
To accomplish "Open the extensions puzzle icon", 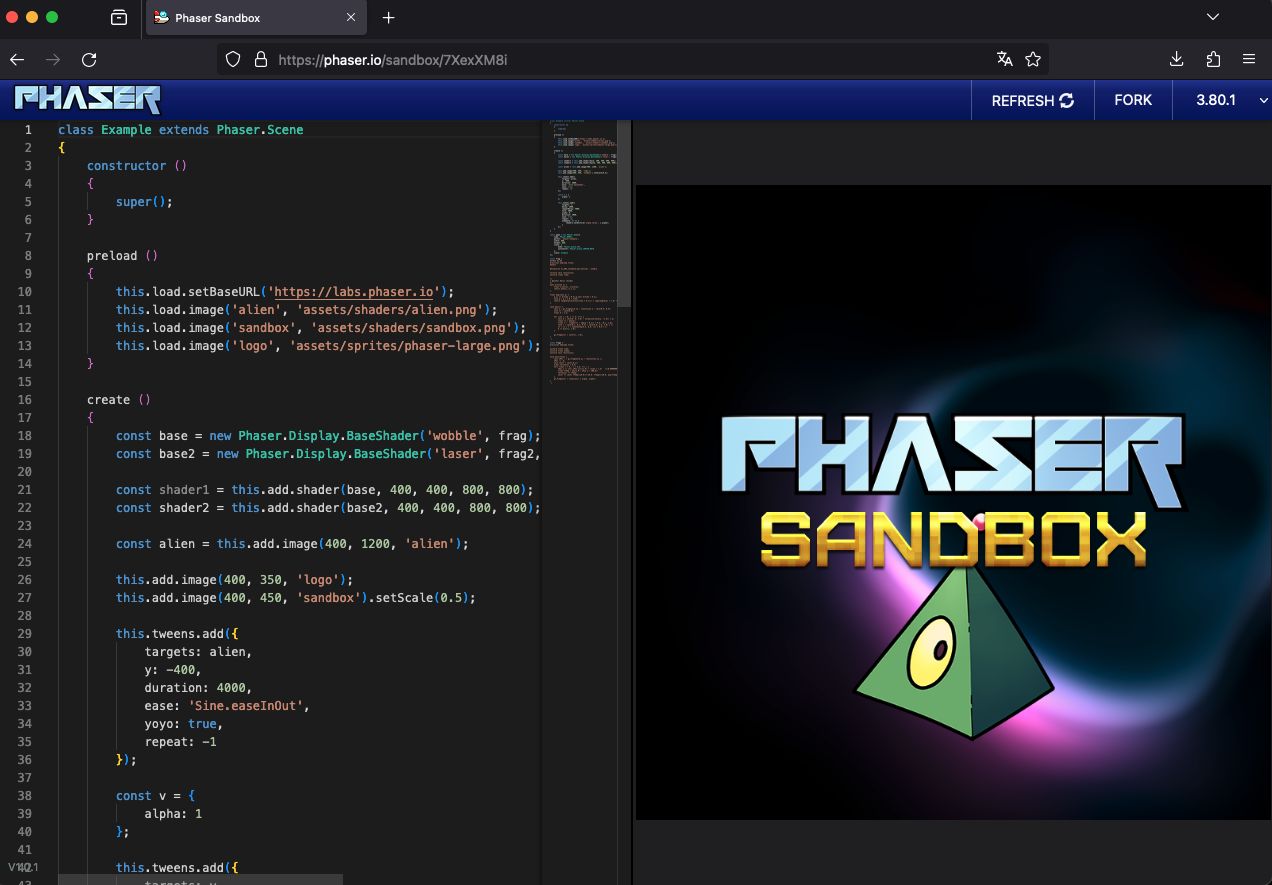I will [1213, 60].
